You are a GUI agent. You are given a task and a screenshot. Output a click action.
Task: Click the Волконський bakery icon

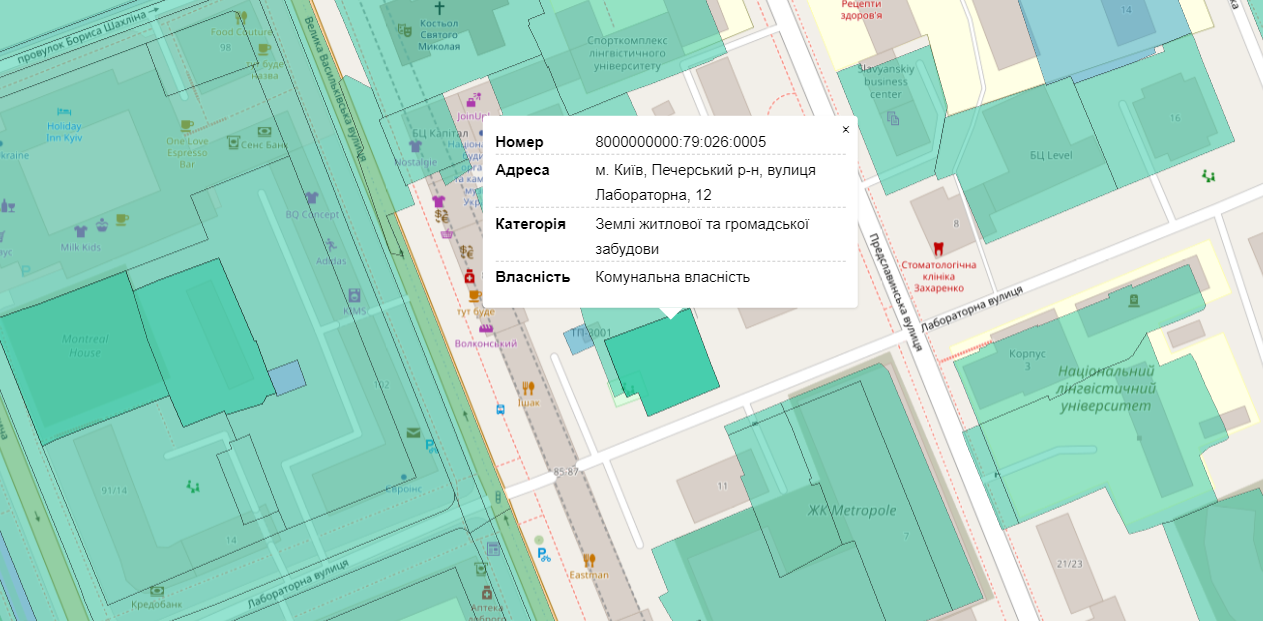(486, 328)
